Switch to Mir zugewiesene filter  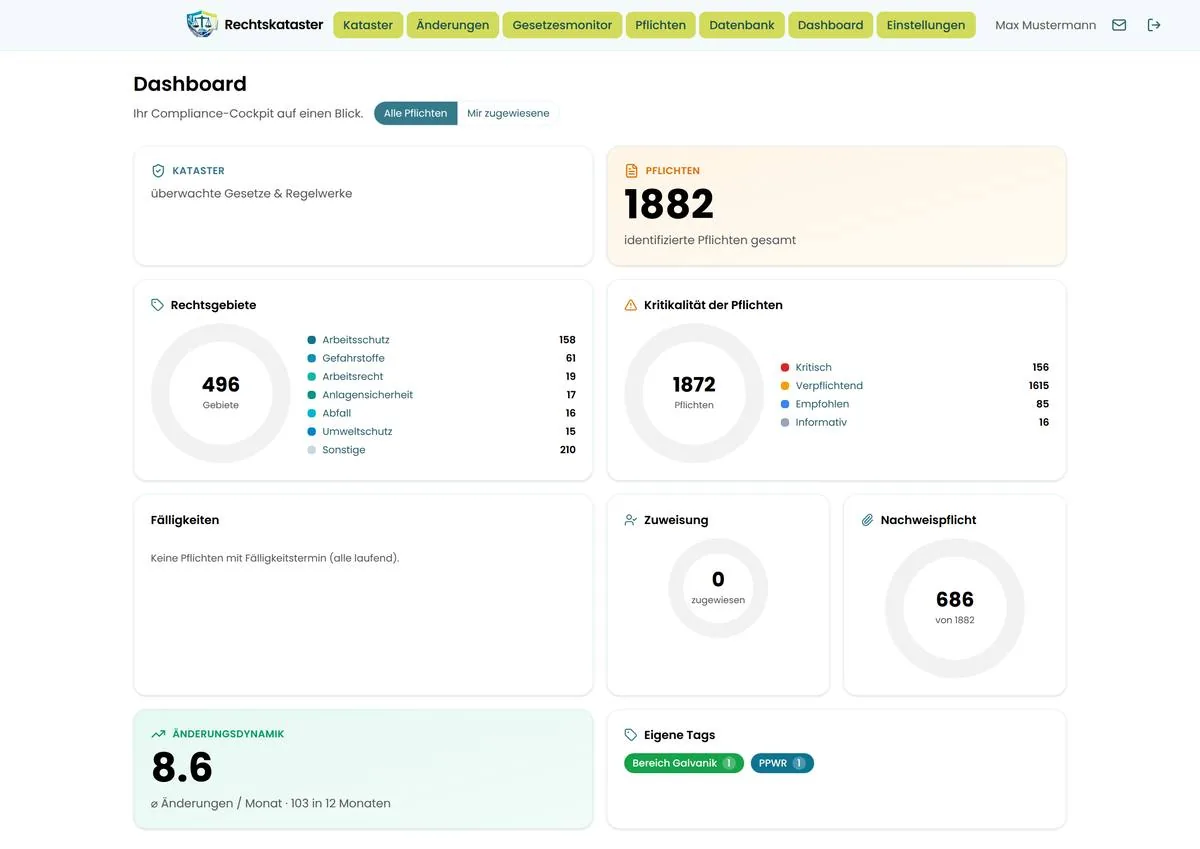point(508,113)
